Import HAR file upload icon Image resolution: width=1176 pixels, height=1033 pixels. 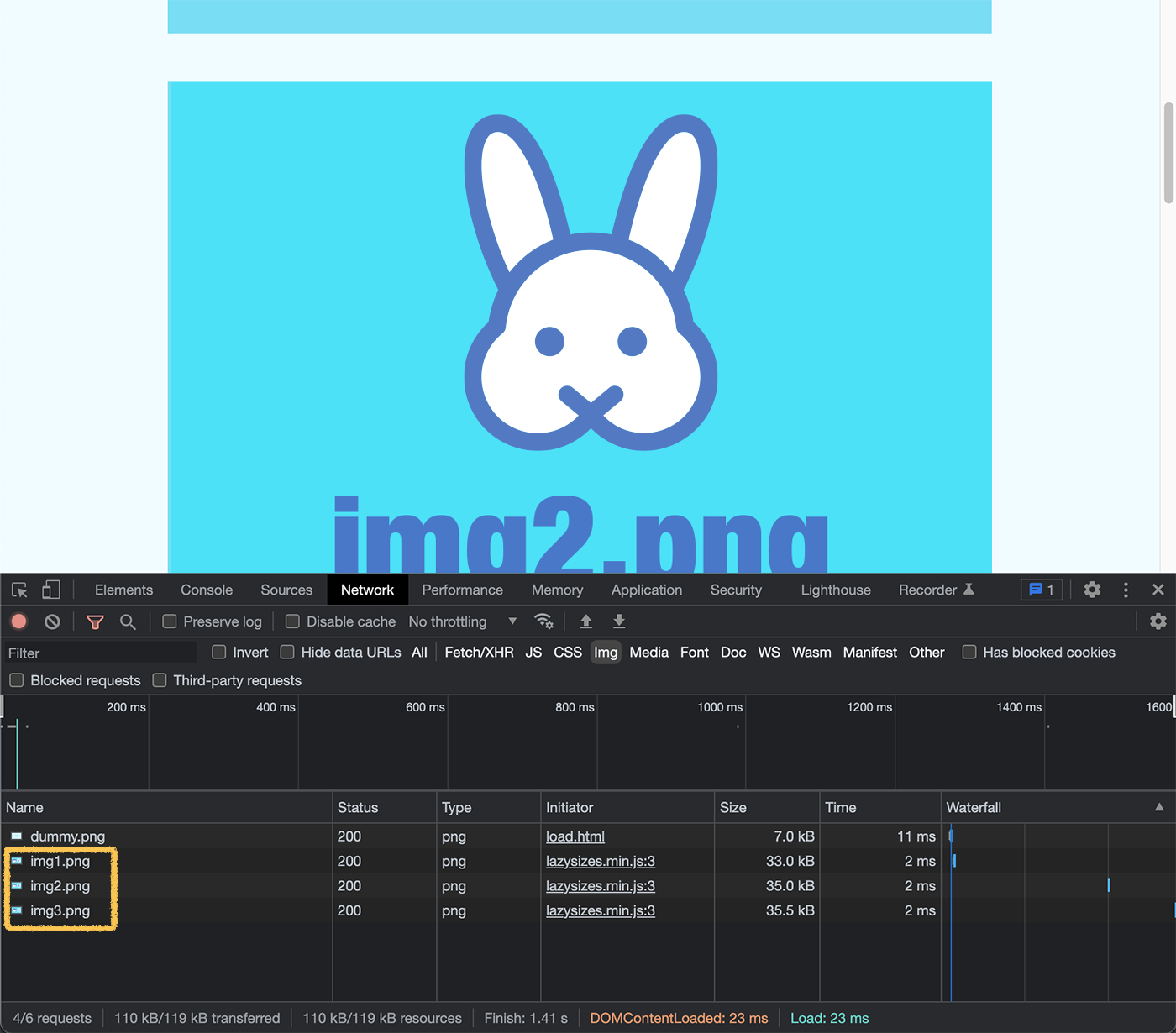pos(586,621)
